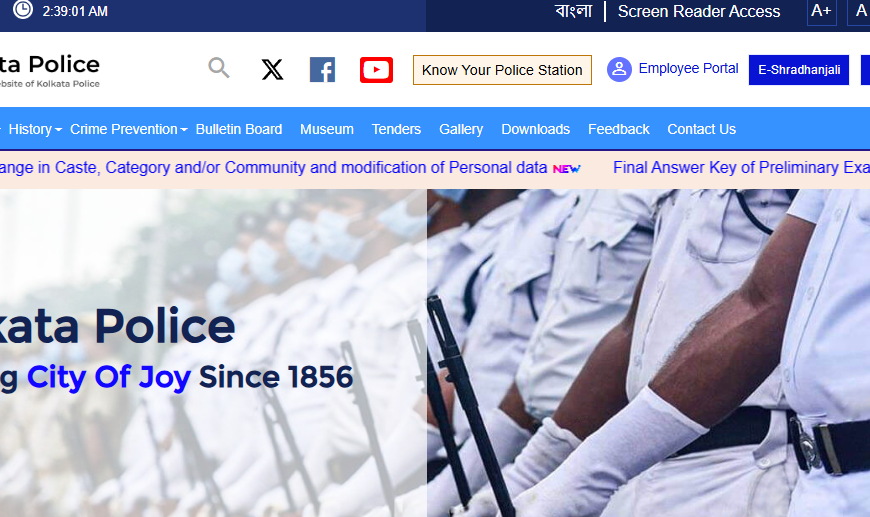
Task: Open the Downloads menu item
Action: click(x=535, y=129)
